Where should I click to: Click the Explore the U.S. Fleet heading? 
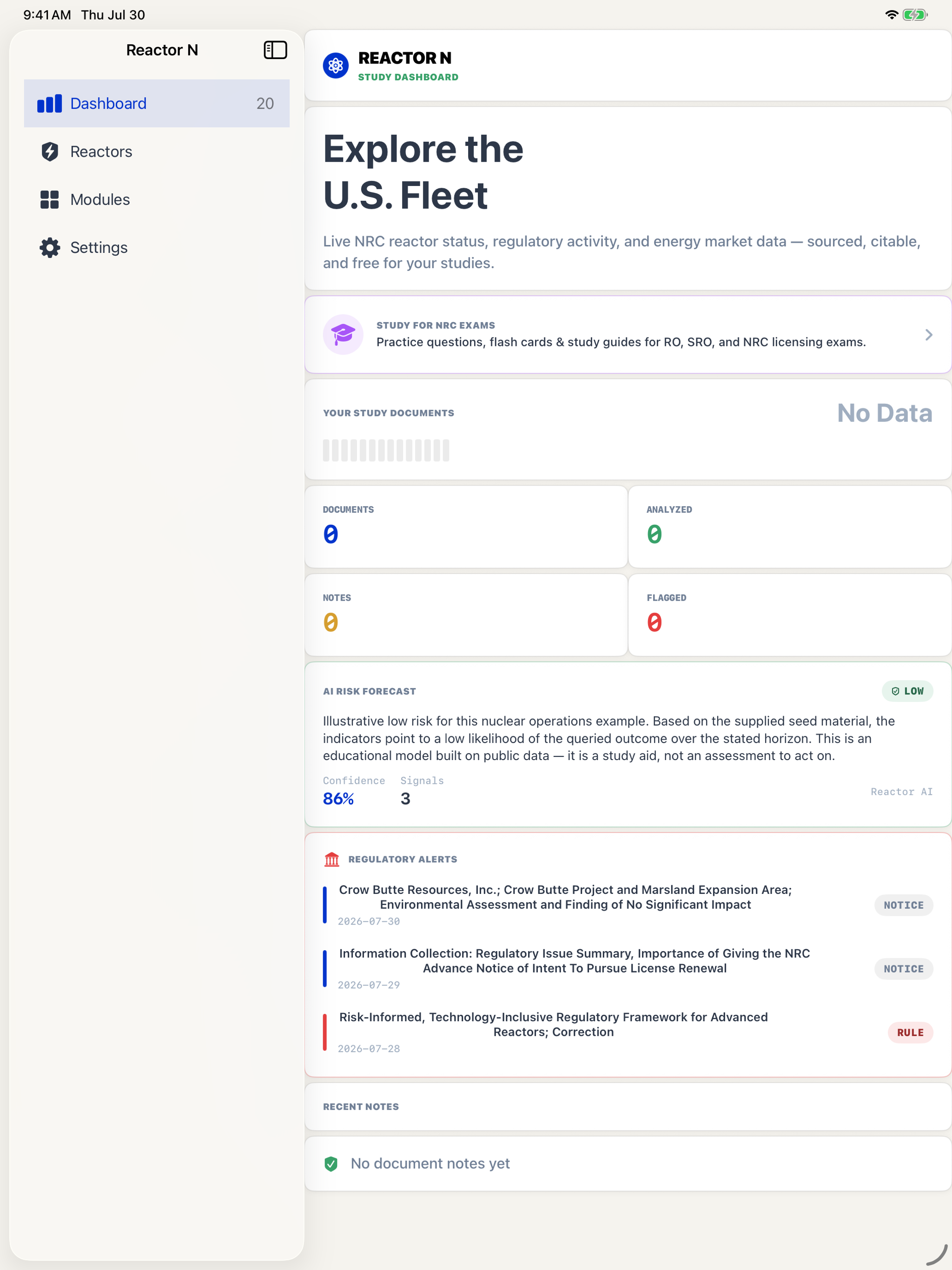[423, 172]
